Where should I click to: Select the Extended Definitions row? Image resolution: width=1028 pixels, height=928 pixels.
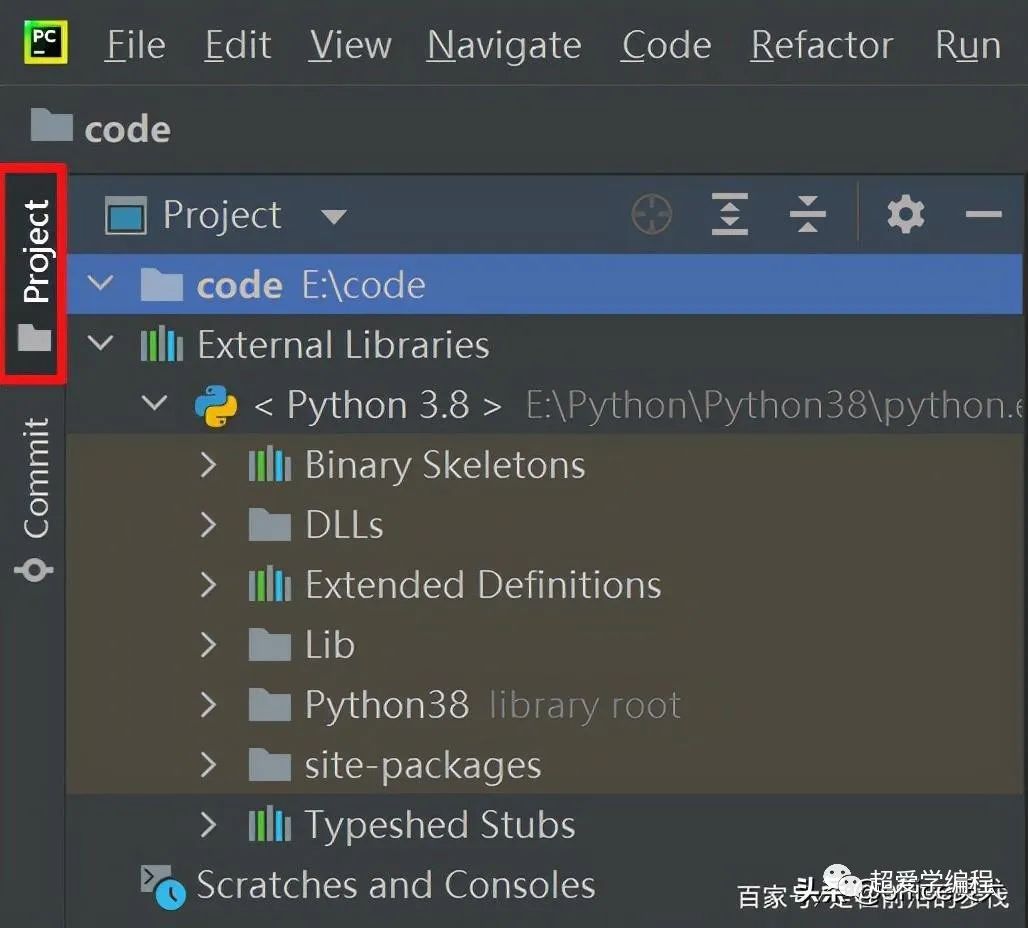click(544, 584)
